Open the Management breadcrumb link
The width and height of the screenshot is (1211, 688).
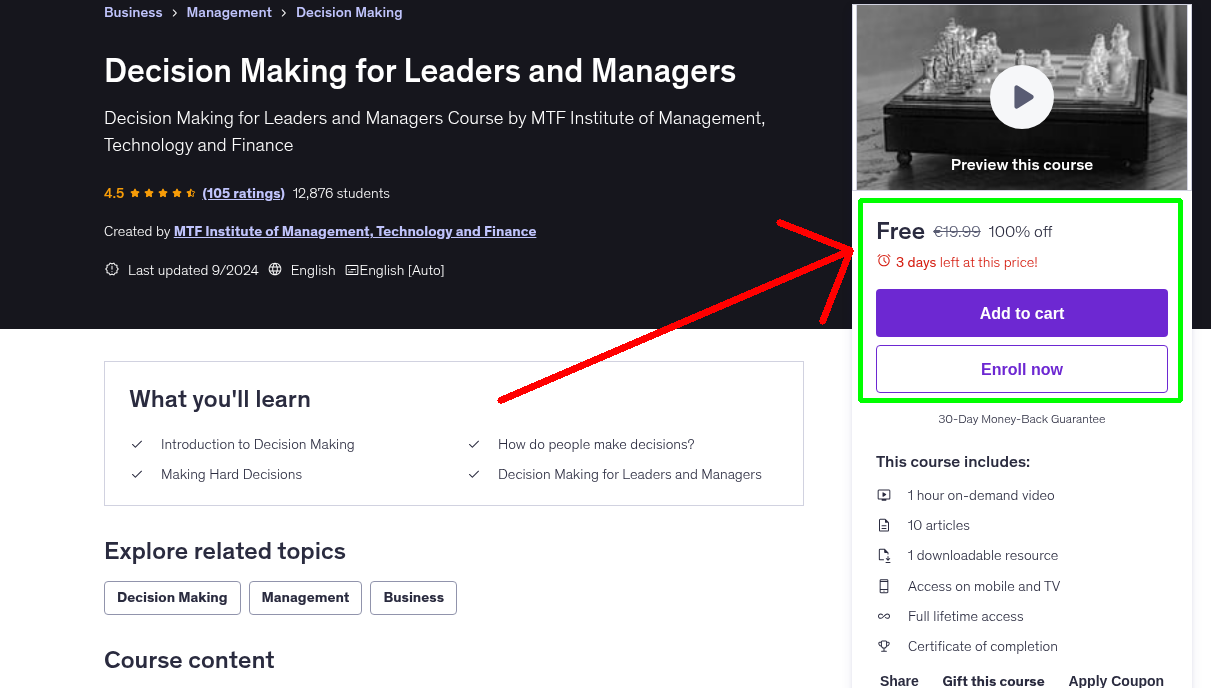pyautogui.click(x=229, y=12)
